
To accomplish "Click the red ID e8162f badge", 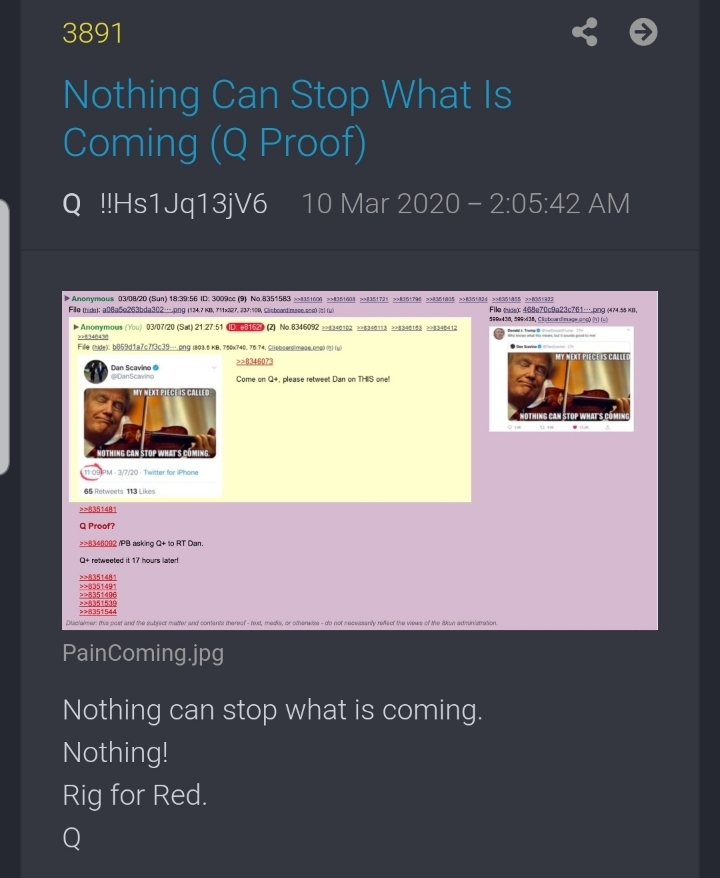I will tap(245, 327).
